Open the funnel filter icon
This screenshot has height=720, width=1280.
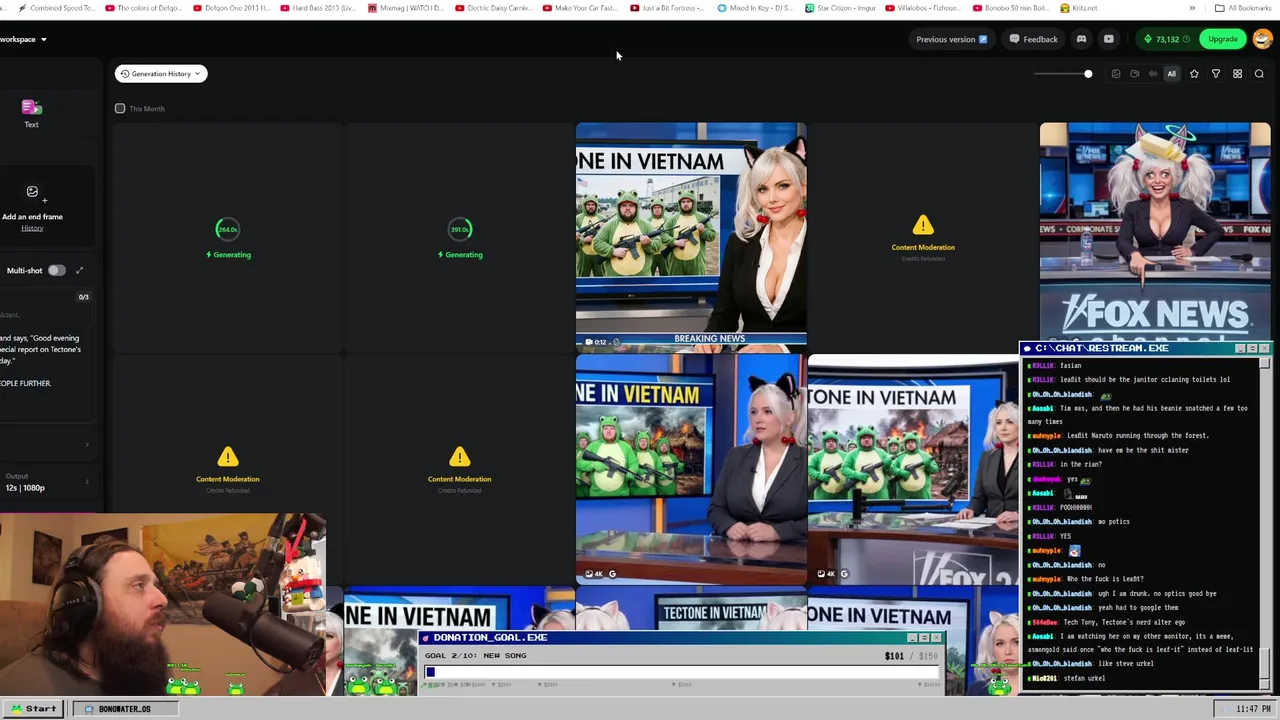pos(1216,74)
